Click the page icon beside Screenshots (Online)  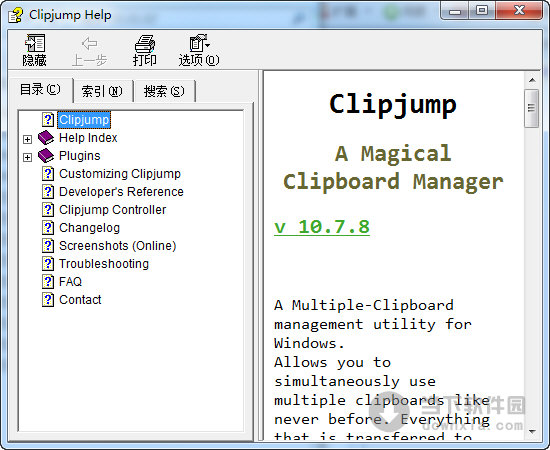(48, 246)
